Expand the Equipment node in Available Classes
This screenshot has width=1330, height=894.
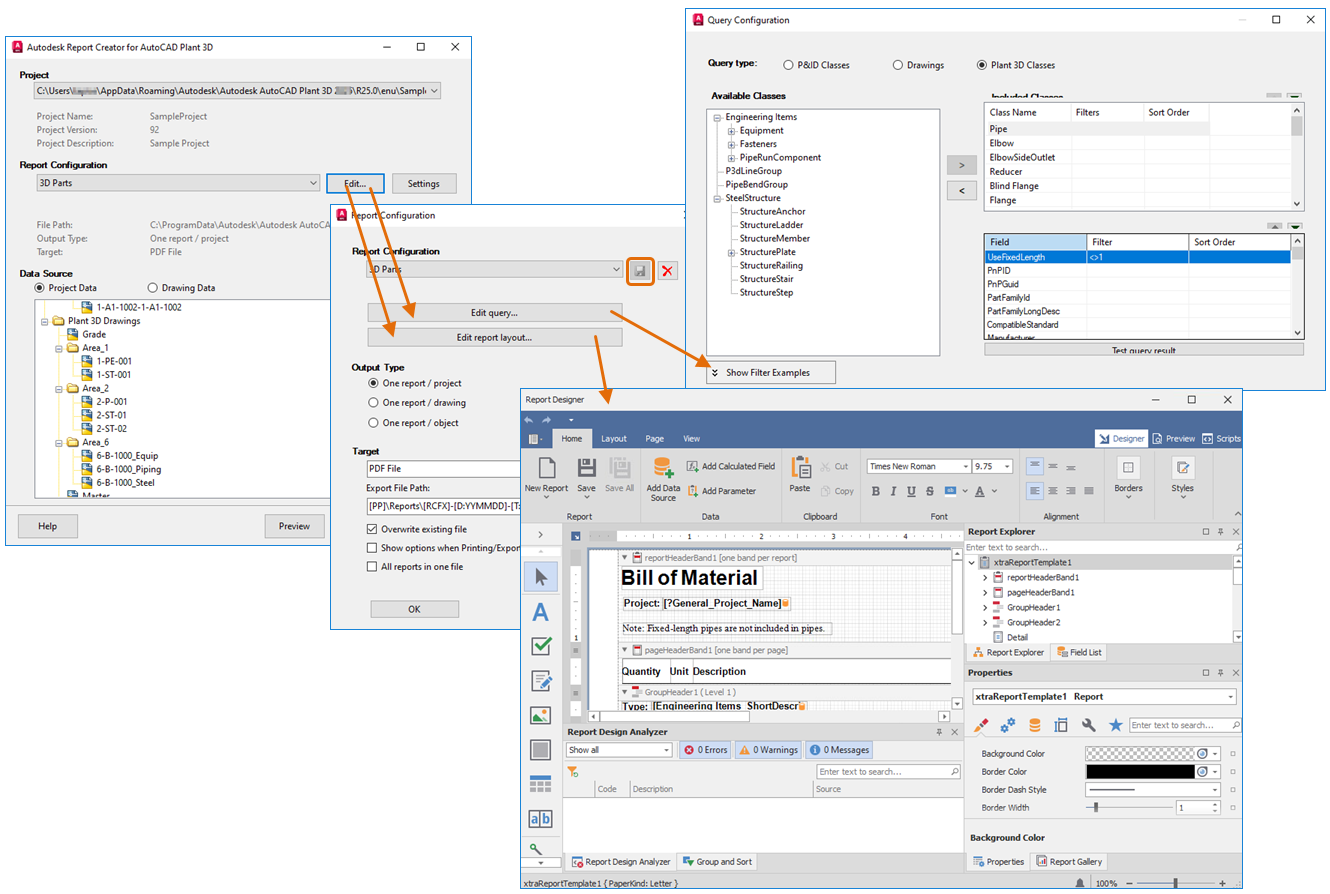[731, 131]
